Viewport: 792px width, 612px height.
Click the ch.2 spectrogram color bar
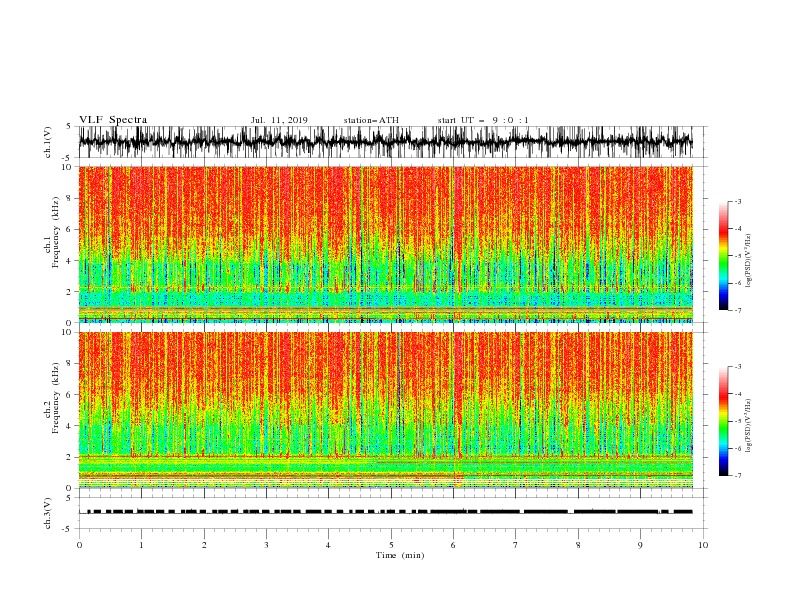coord(723,421)
